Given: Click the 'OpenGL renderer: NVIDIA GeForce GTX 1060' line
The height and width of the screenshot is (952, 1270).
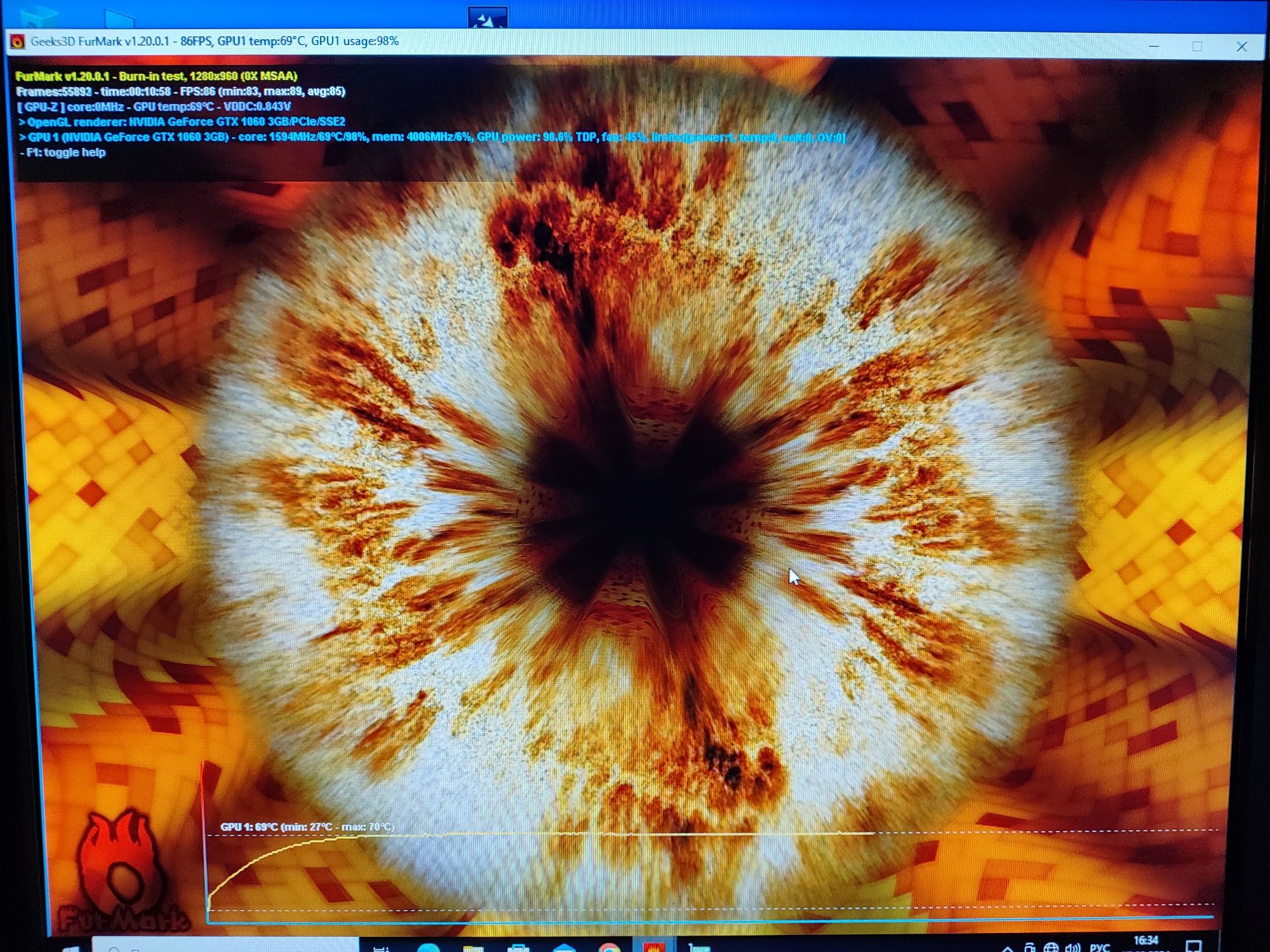Looking at the screenshot, I should (182, 122).
